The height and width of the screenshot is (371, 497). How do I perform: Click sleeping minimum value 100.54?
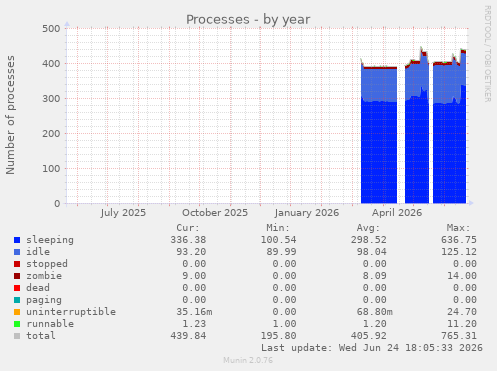click(x=278, y=240)
